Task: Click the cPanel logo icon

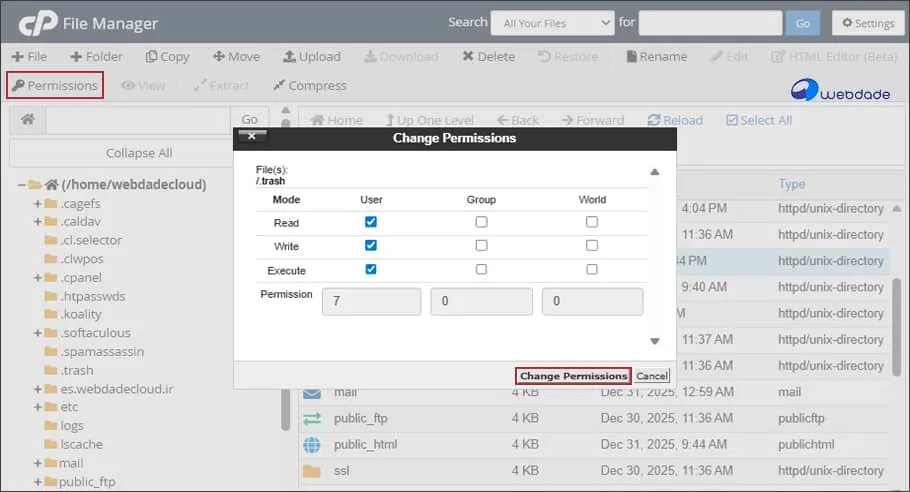Action: (37, 23)
